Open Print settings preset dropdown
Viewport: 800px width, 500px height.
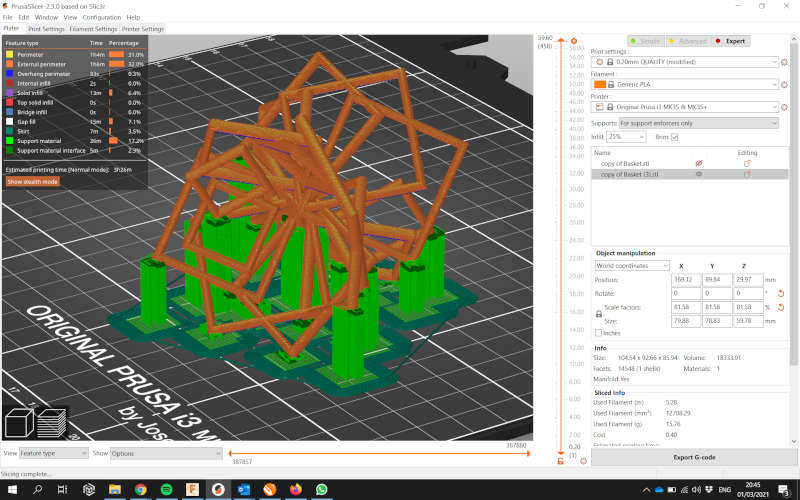[685, 62]
